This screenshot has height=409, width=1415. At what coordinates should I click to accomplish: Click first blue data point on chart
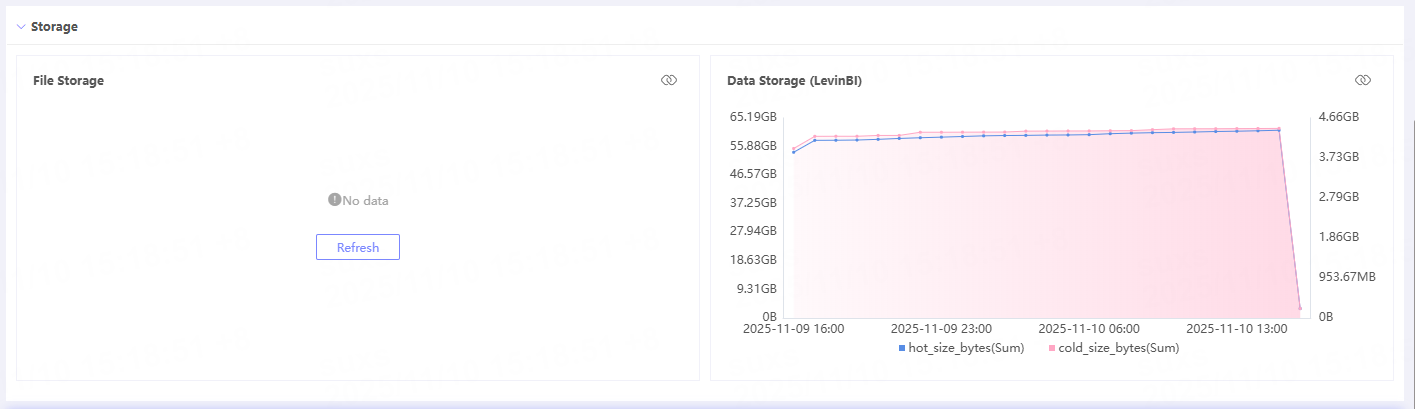click(x=794, y=152)
